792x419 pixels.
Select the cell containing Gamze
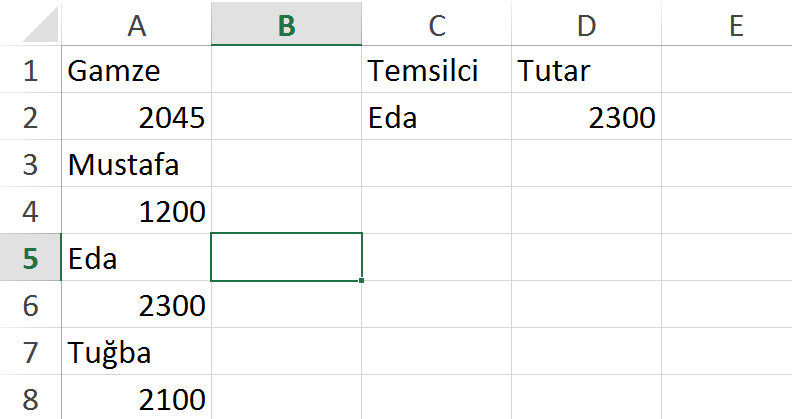click(136, 71)
